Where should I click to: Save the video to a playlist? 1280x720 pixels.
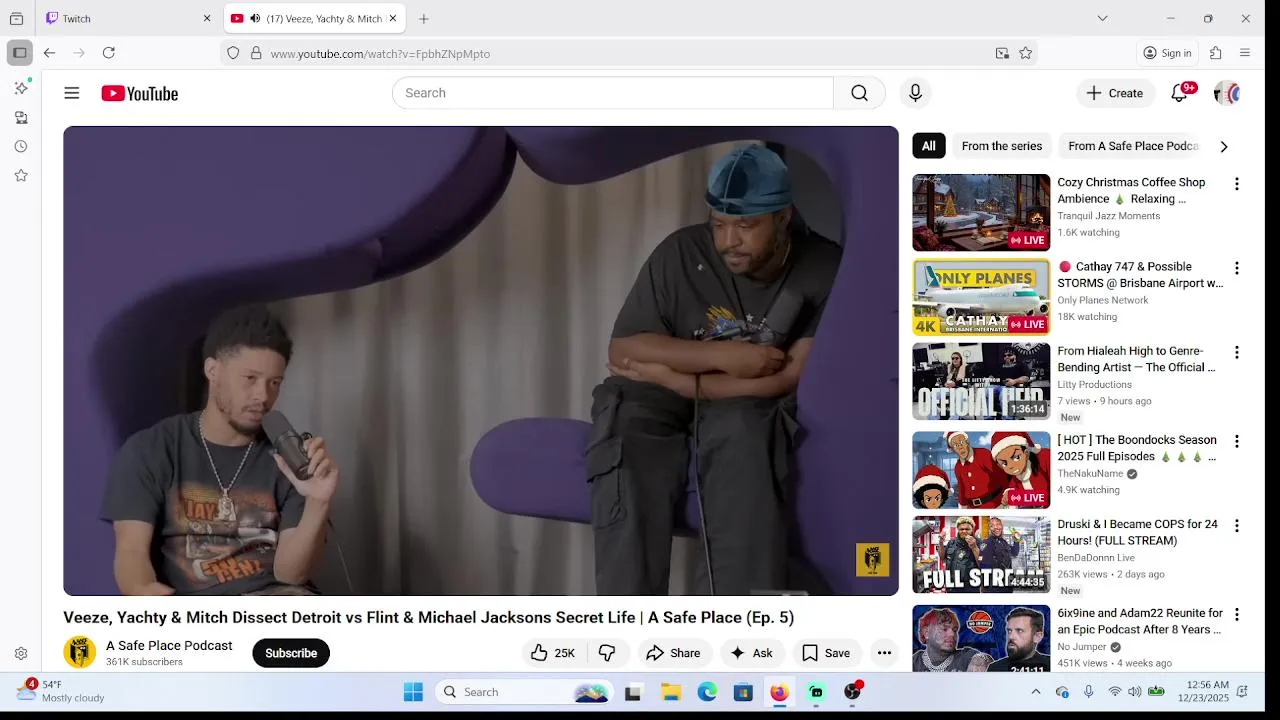pyautogui.click(x=827, y=653)
